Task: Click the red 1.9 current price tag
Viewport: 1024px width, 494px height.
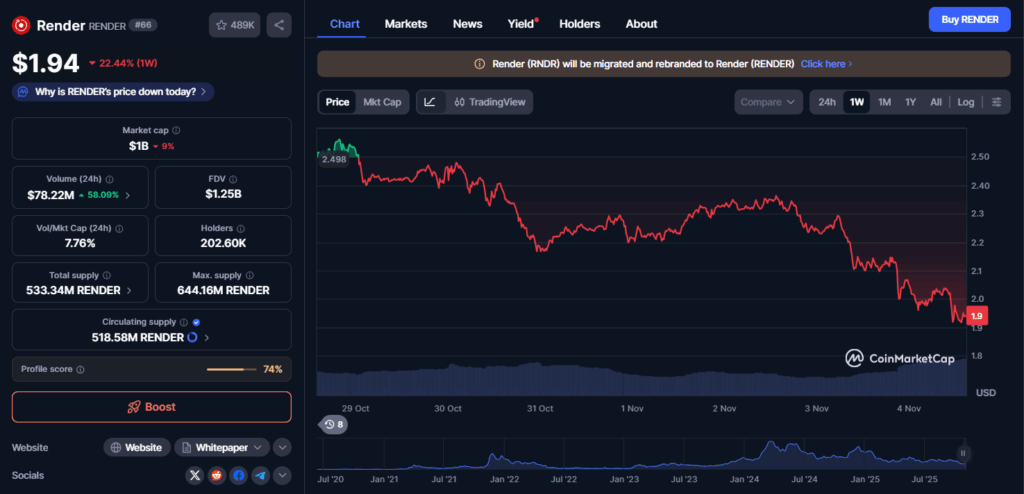Action: click(977, 316)
